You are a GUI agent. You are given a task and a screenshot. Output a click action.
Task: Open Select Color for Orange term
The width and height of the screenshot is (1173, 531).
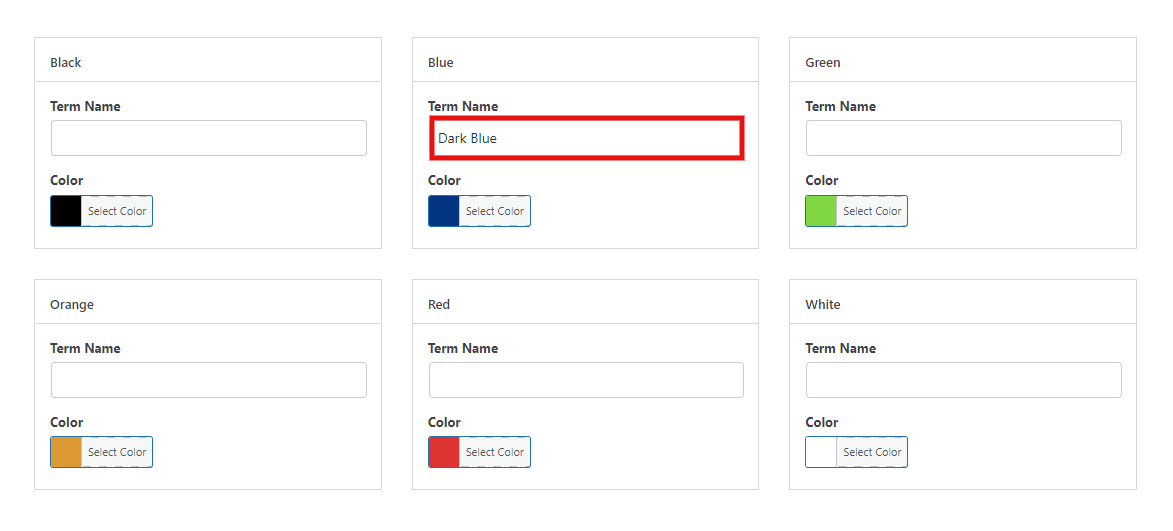(117, 452)
